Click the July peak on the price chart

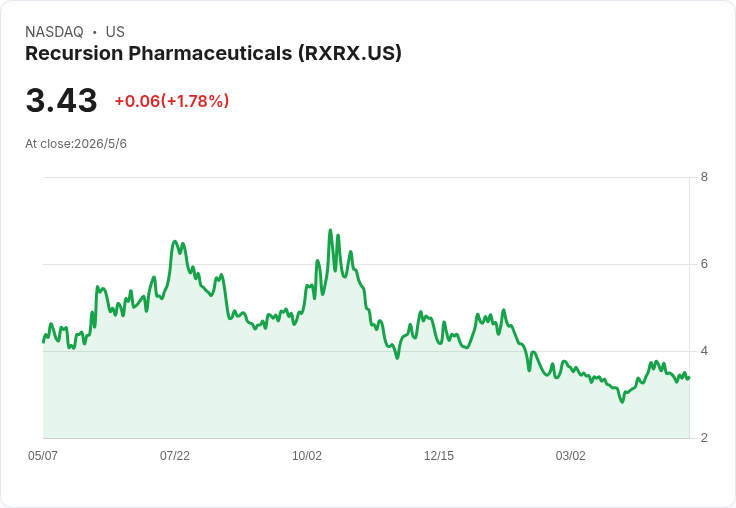click(x=175, y=241)
